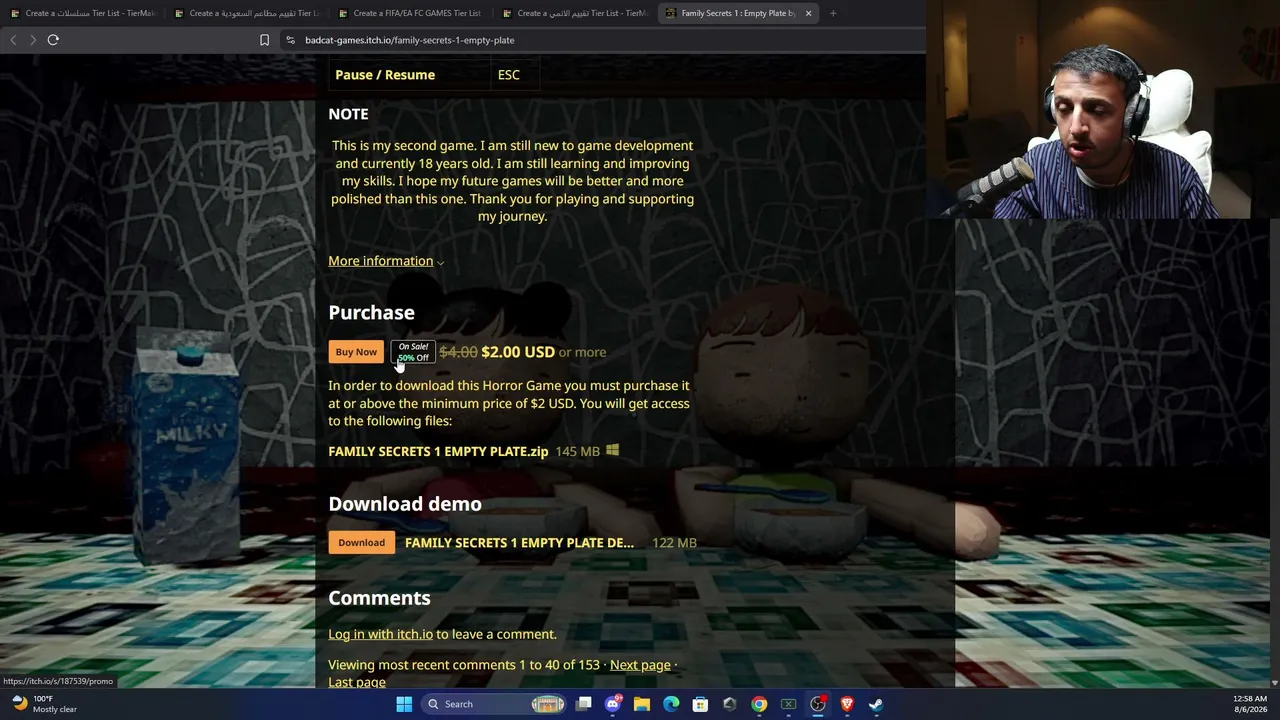This screenshot has width=1280, height=720.
Task: Go back to the previous page
Action: pos(13,40)
